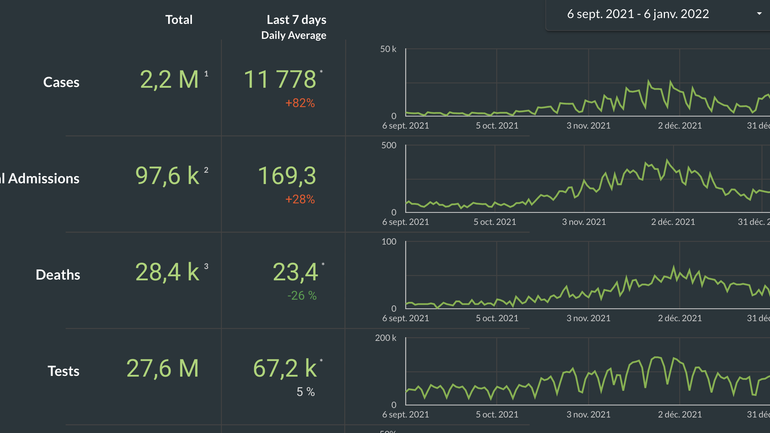Click the Cases row label
The image size is (770, 433).
pyautogui.click(x=61, y=82)
